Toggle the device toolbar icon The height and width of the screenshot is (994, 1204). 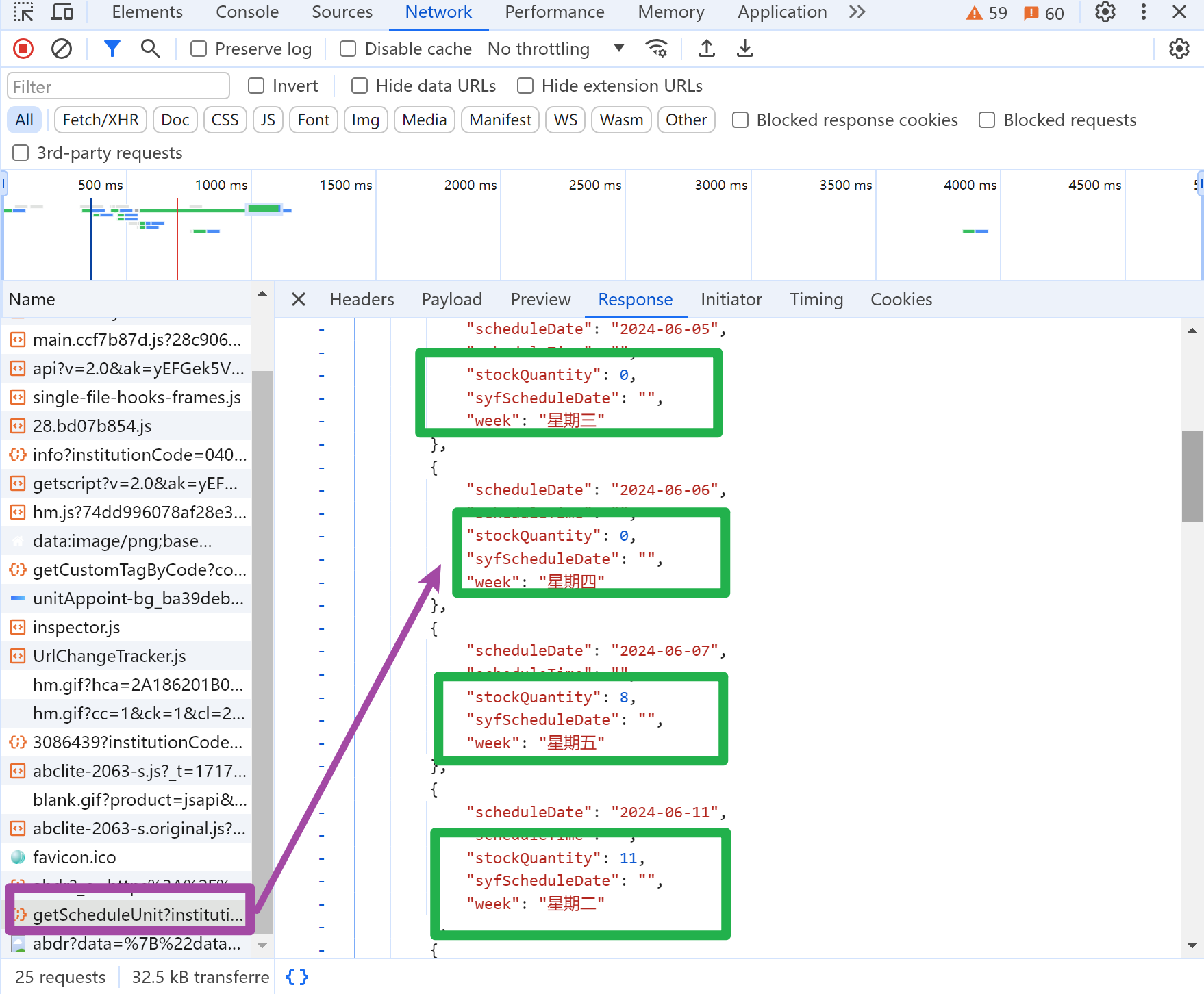(62, 12)
